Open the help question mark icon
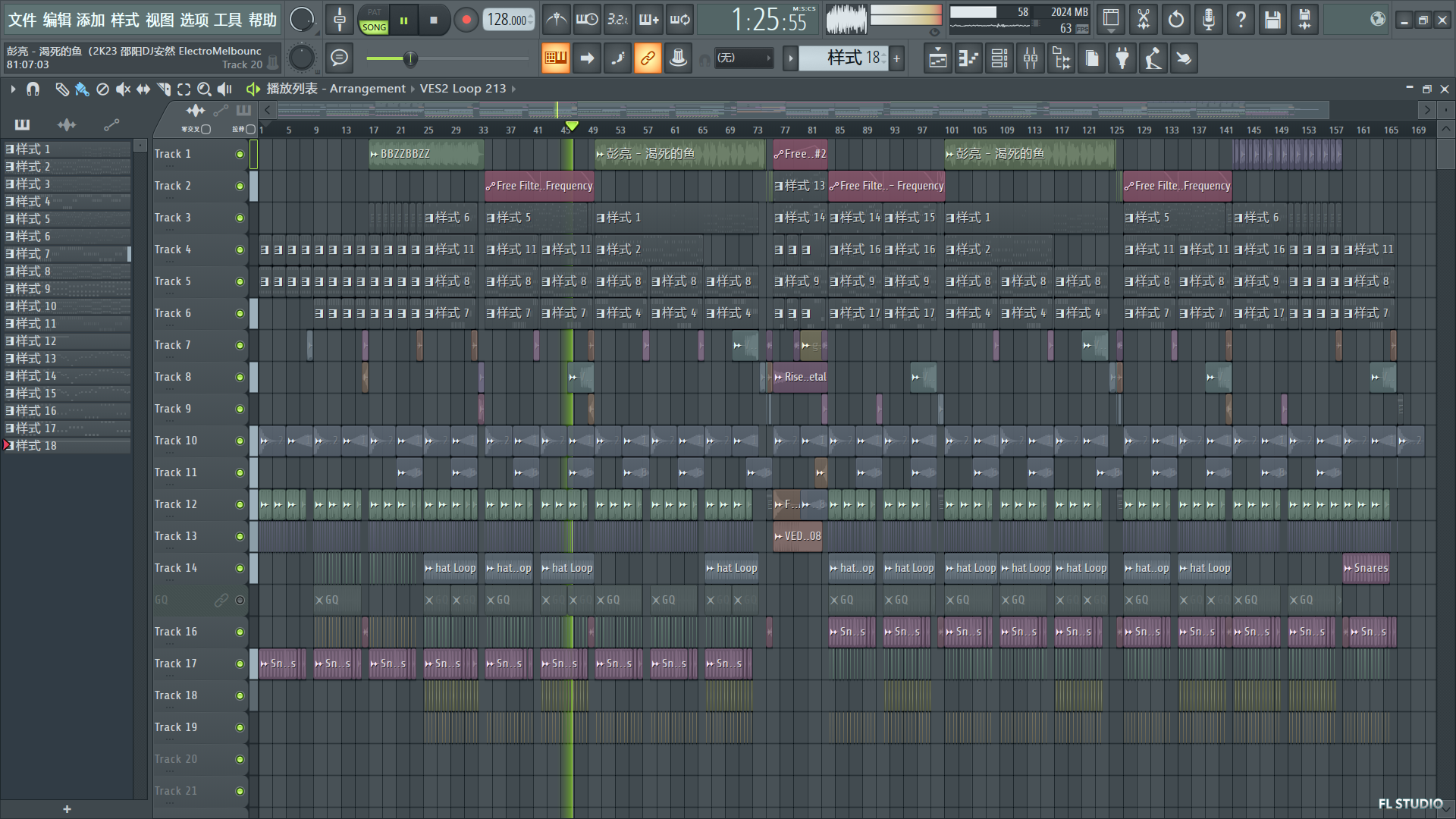The width and height of the screenshot is (1456, 819). pyautogui.click(x=1241, y=20)
